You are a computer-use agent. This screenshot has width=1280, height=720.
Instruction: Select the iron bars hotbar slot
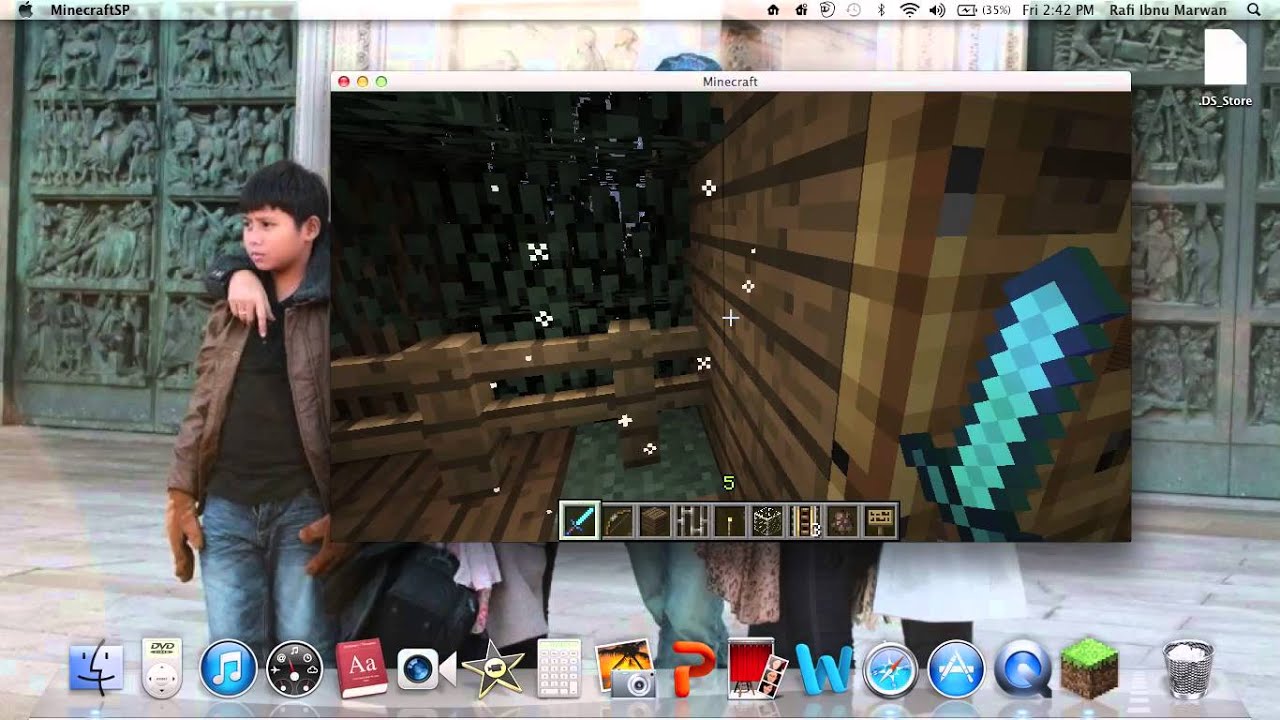[x=693, y=521]
